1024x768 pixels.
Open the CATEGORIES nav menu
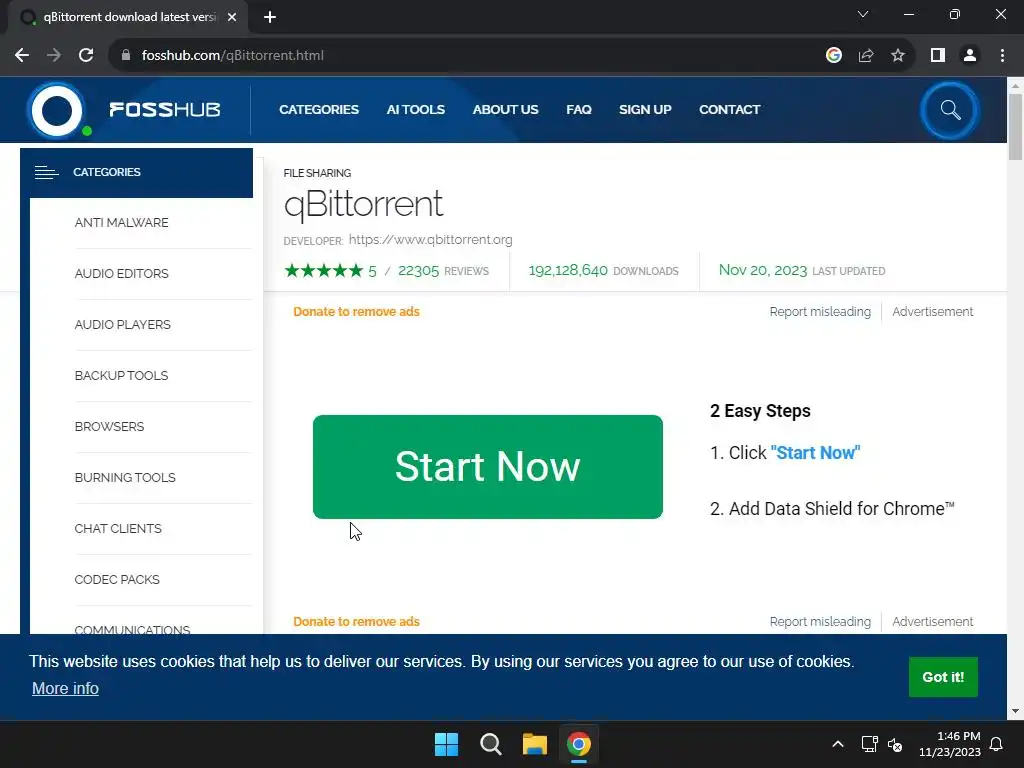point(319,110)
